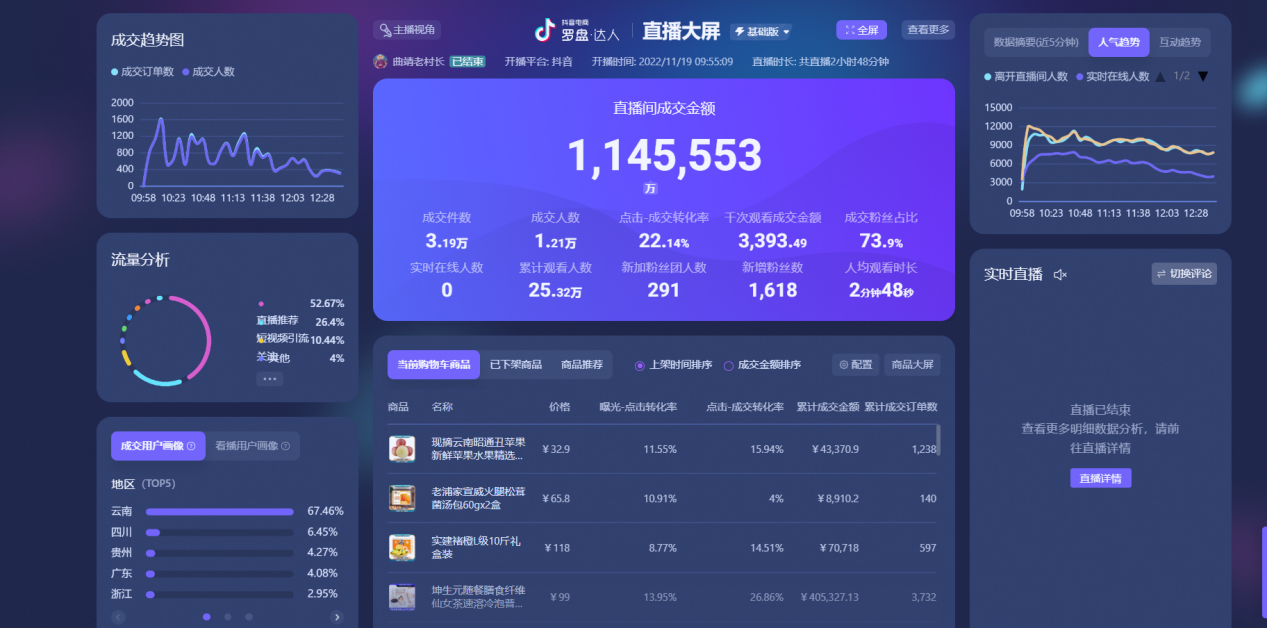Switch to 互动趋势 tab
Viewport: 1267px width, 628px height.
click(x=1180, y=42)
